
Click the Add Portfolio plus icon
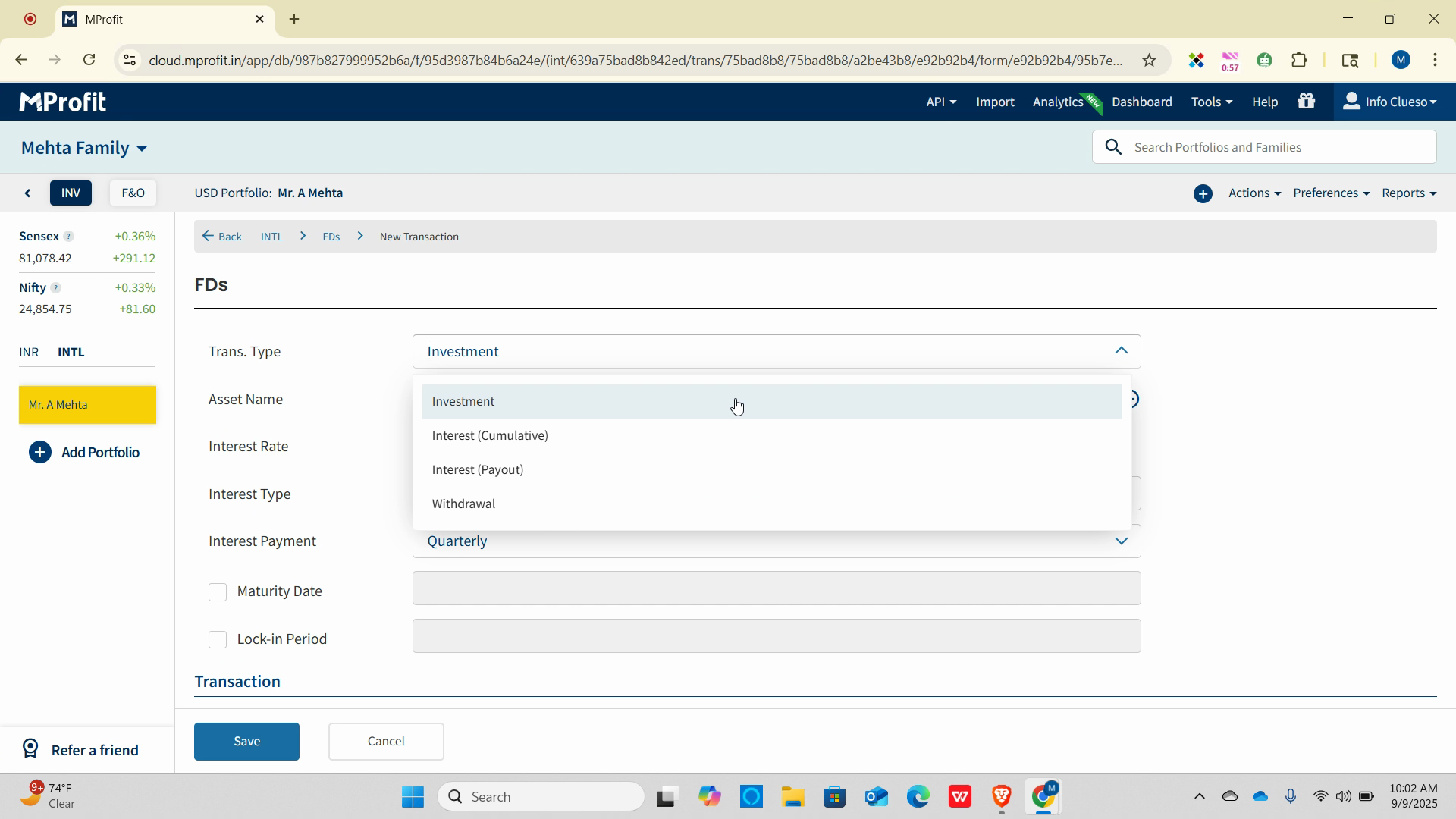click(x=39, y=453)
